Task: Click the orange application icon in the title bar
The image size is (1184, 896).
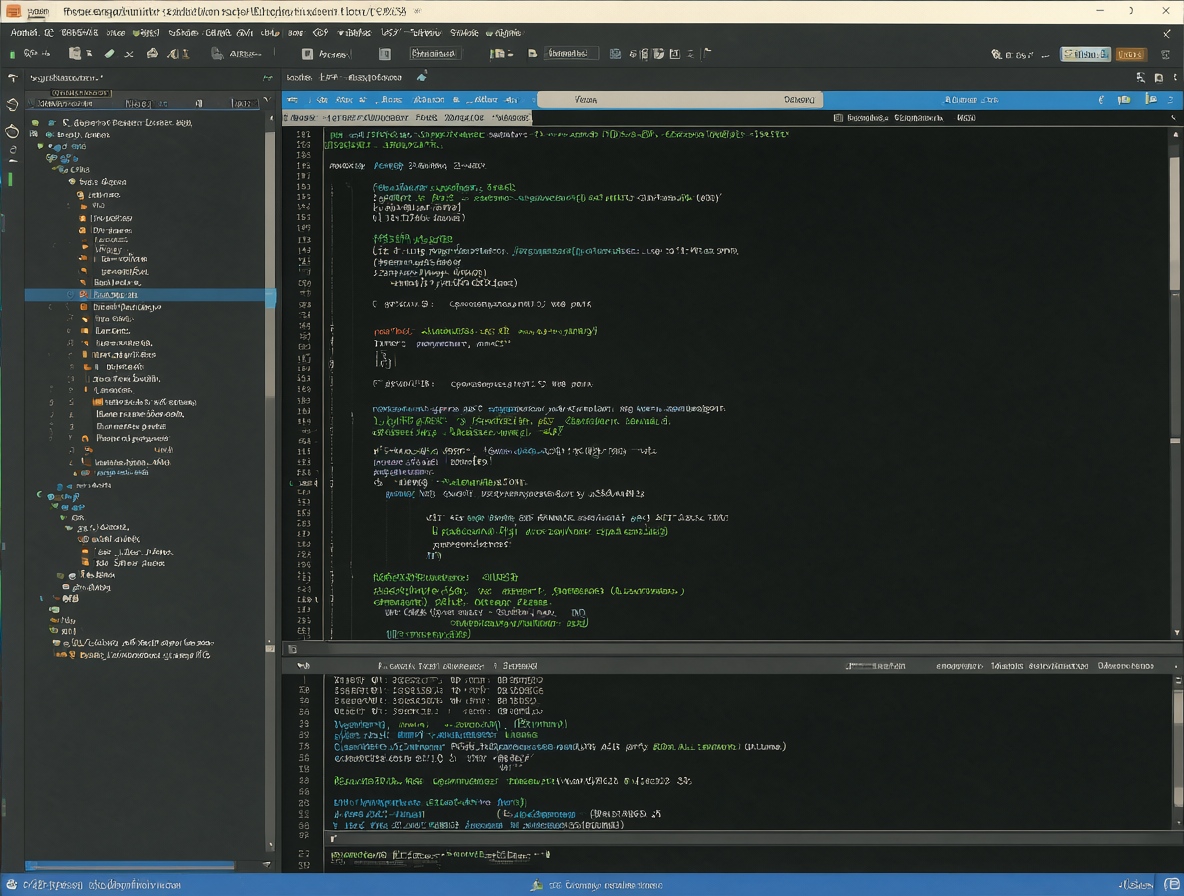Action: point(13,11)
